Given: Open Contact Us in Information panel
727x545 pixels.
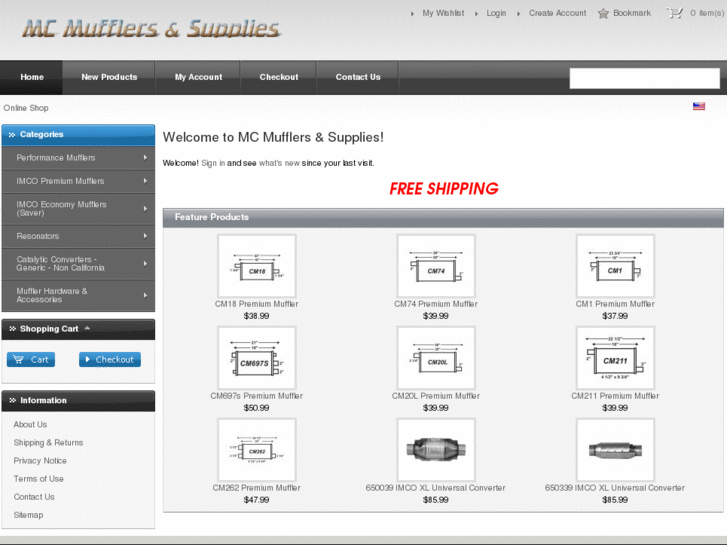Looking at the screenshot, I should click(34, 497).
